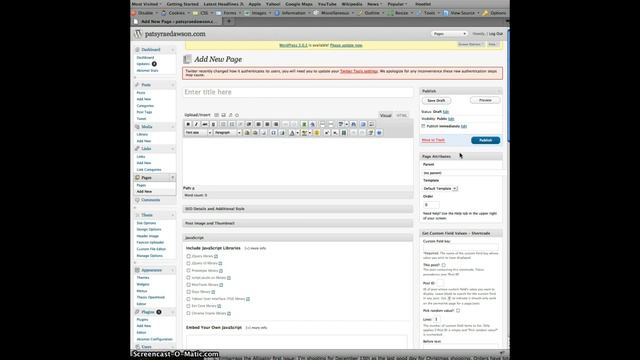The image size is (640, 360).
Task: Open the Help tab dropdown
Action: point(493,44)
